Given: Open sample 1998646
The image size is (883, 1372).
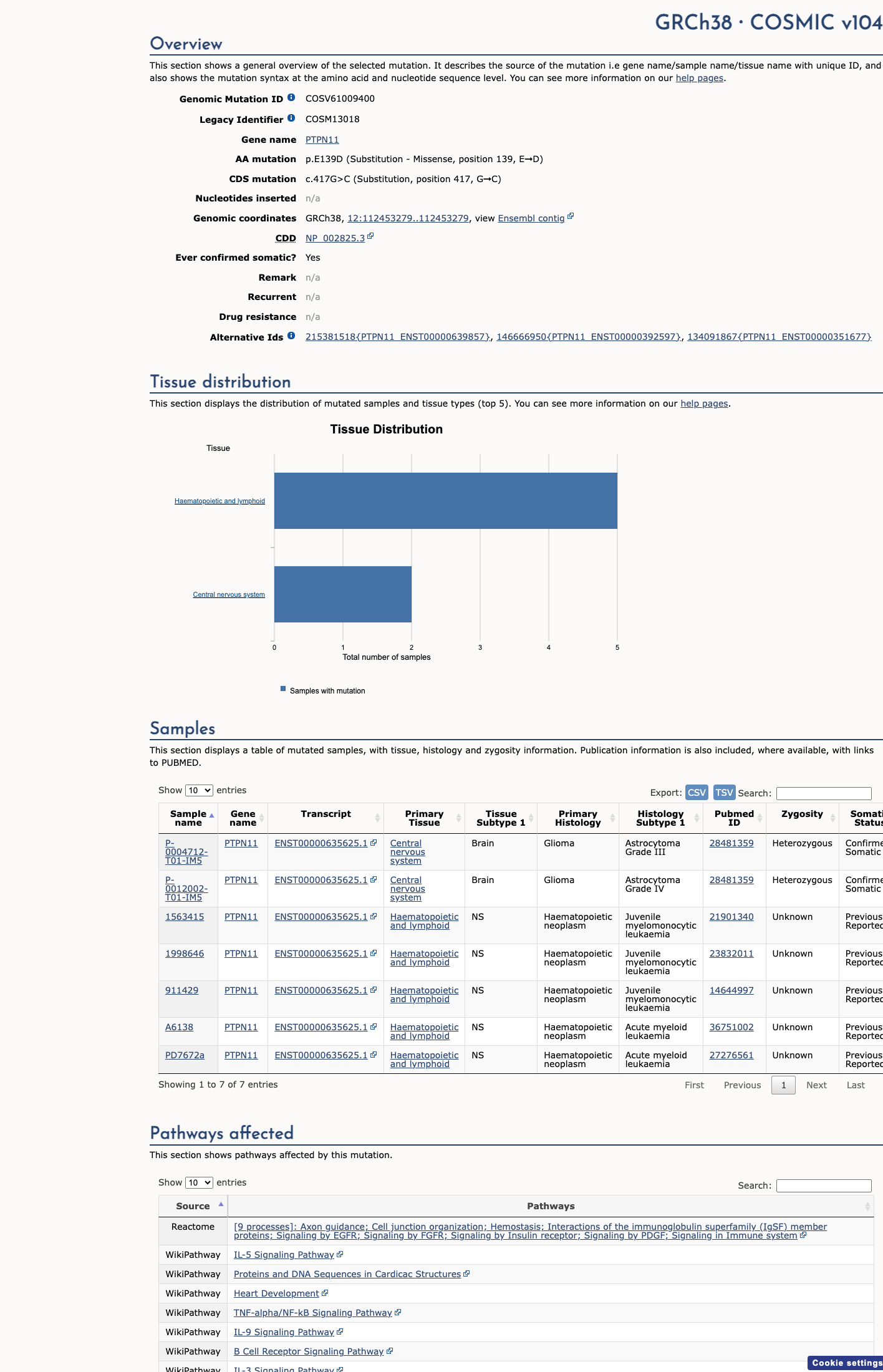Looking at the screenshot, I should coord(185,954).
